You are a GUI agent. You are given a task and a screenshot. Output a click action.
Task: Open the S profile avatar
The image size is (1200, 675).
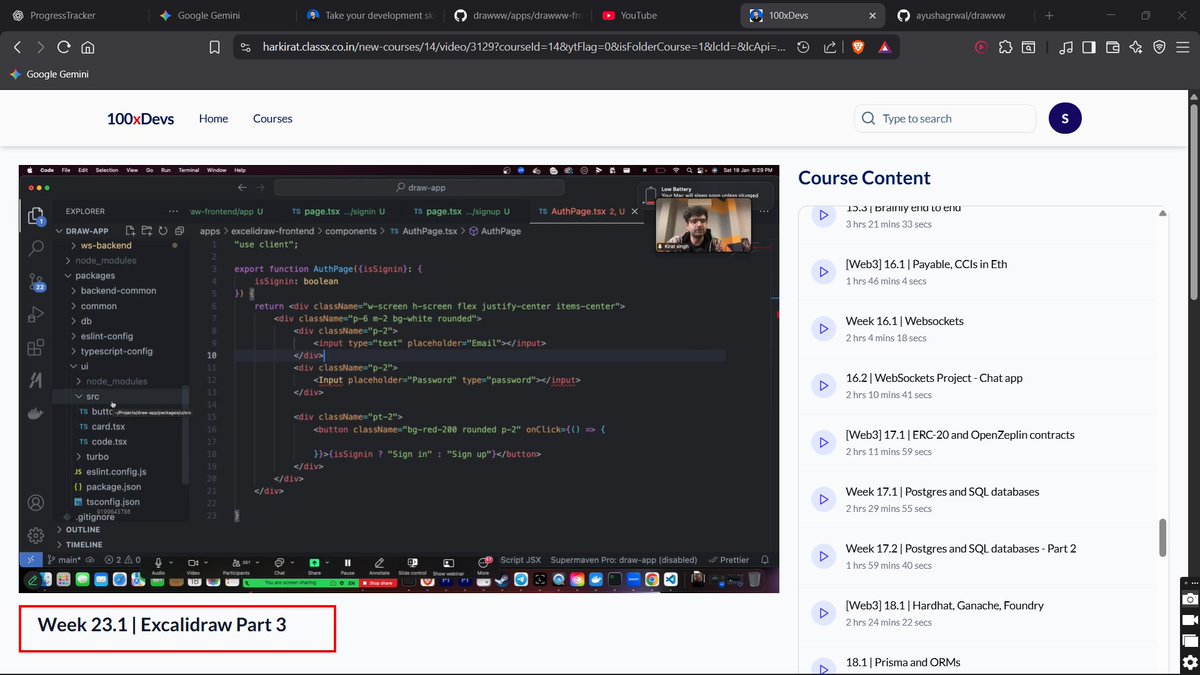pyautogui.click(x=1065, y=118)
